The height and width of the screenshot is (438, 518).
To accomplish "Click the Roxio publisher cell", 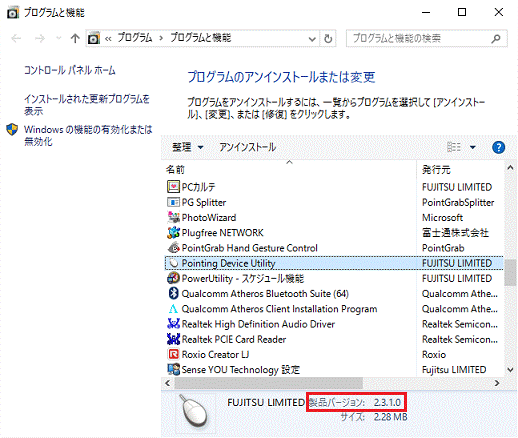I will [434, 354].
